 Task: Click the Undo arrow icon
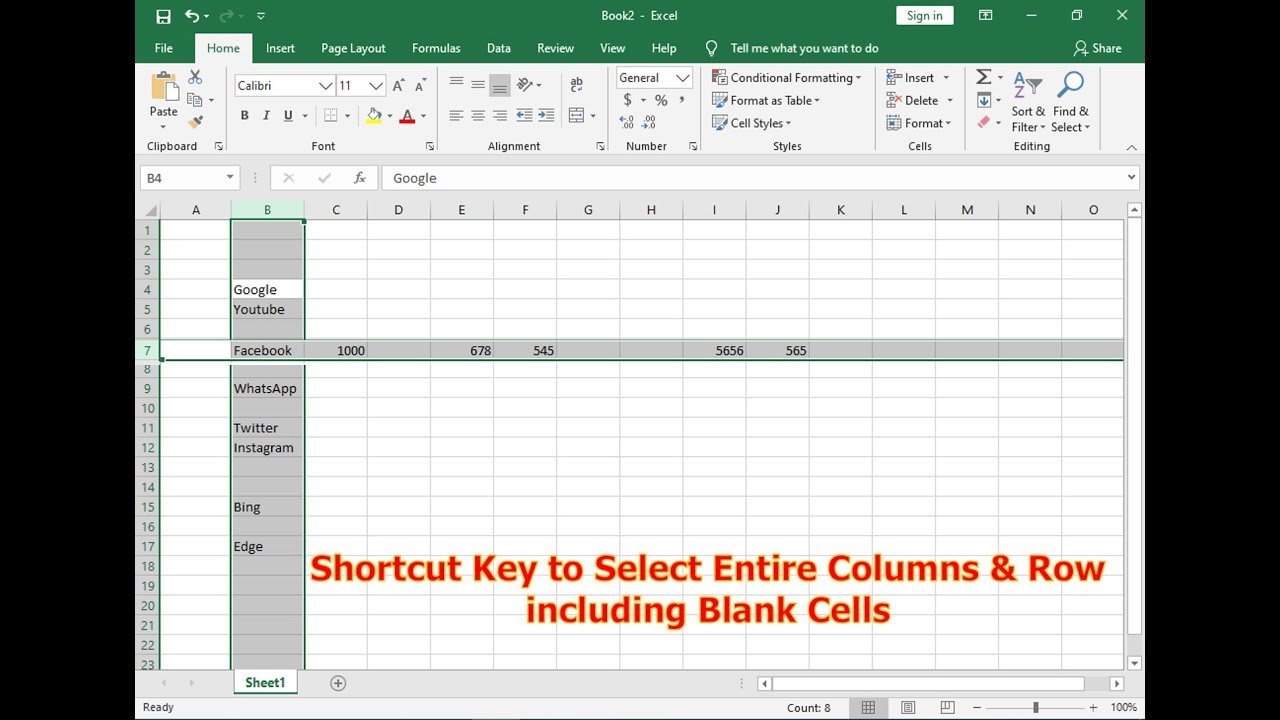192,16
